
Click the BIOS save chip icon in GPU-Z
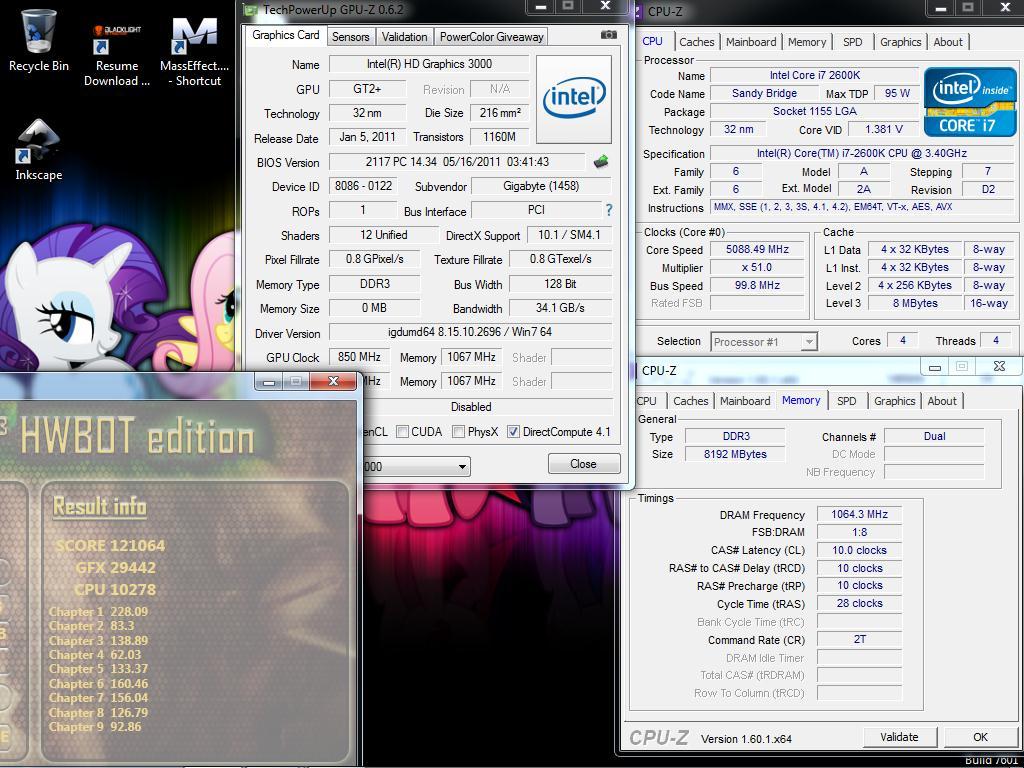[601, 162]
